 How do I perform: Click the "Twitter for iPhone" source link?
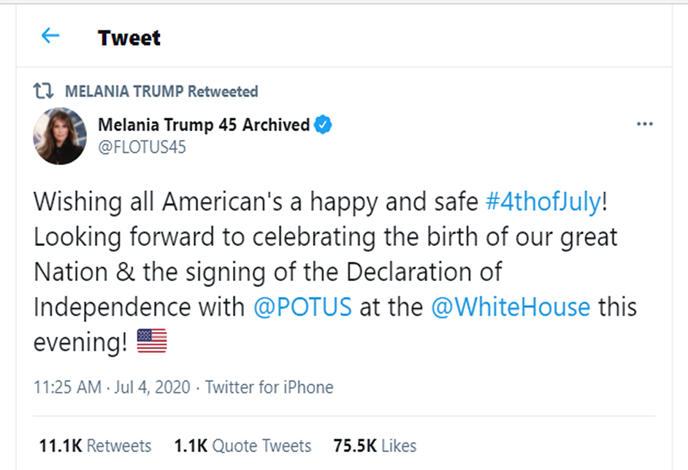tap(269, 387)
